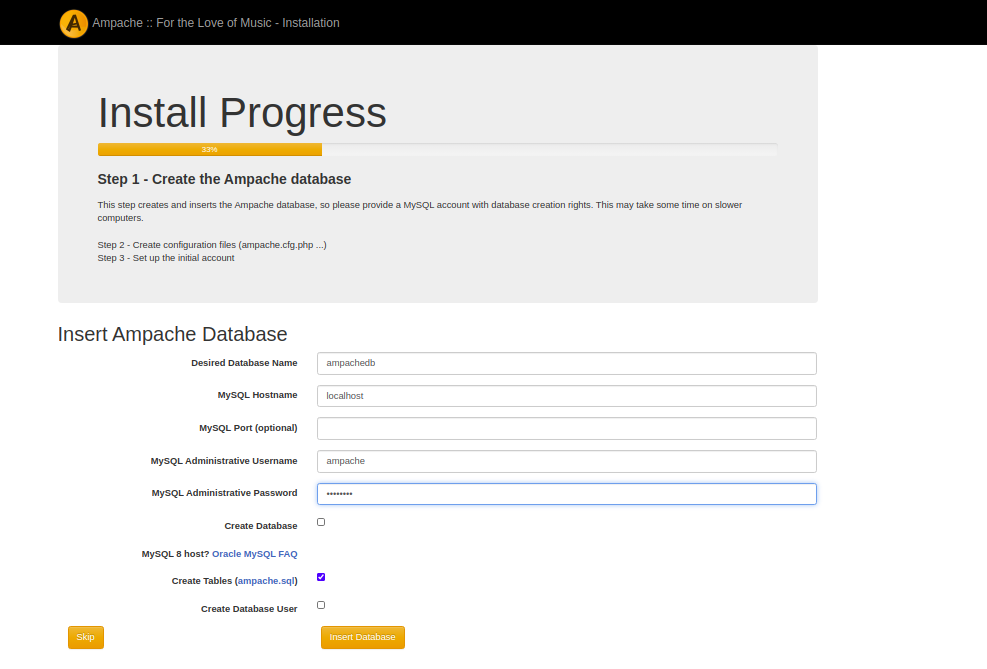987x669 pixels.
Task: Click the Ampache Installation header title
Action: tap(216, 23)
